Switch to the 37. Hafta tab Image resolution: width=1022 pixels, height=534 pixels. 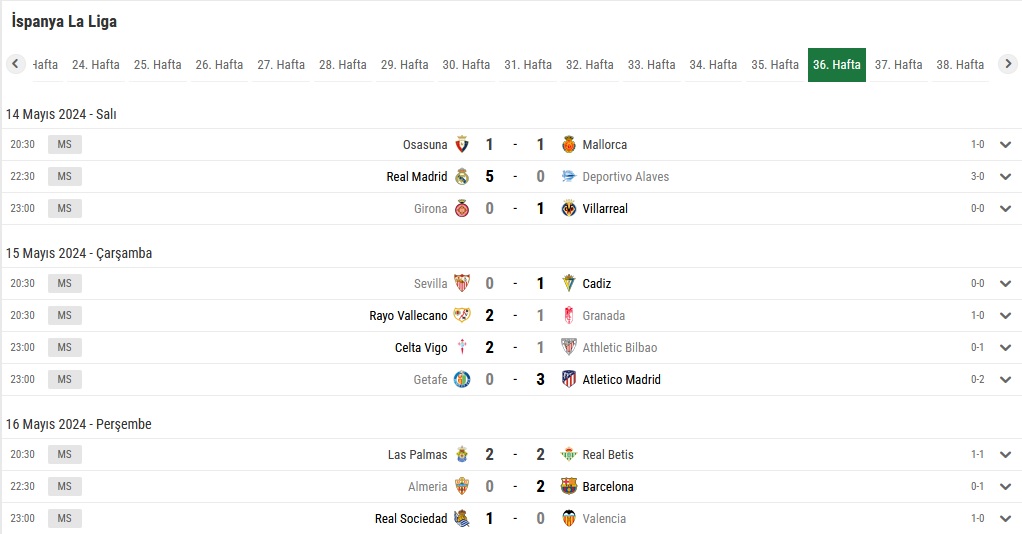898,65
